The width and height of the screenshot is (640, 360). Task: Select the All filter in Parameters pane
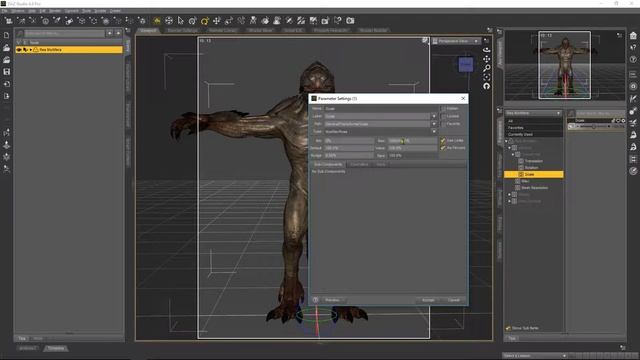click(534, 121)
